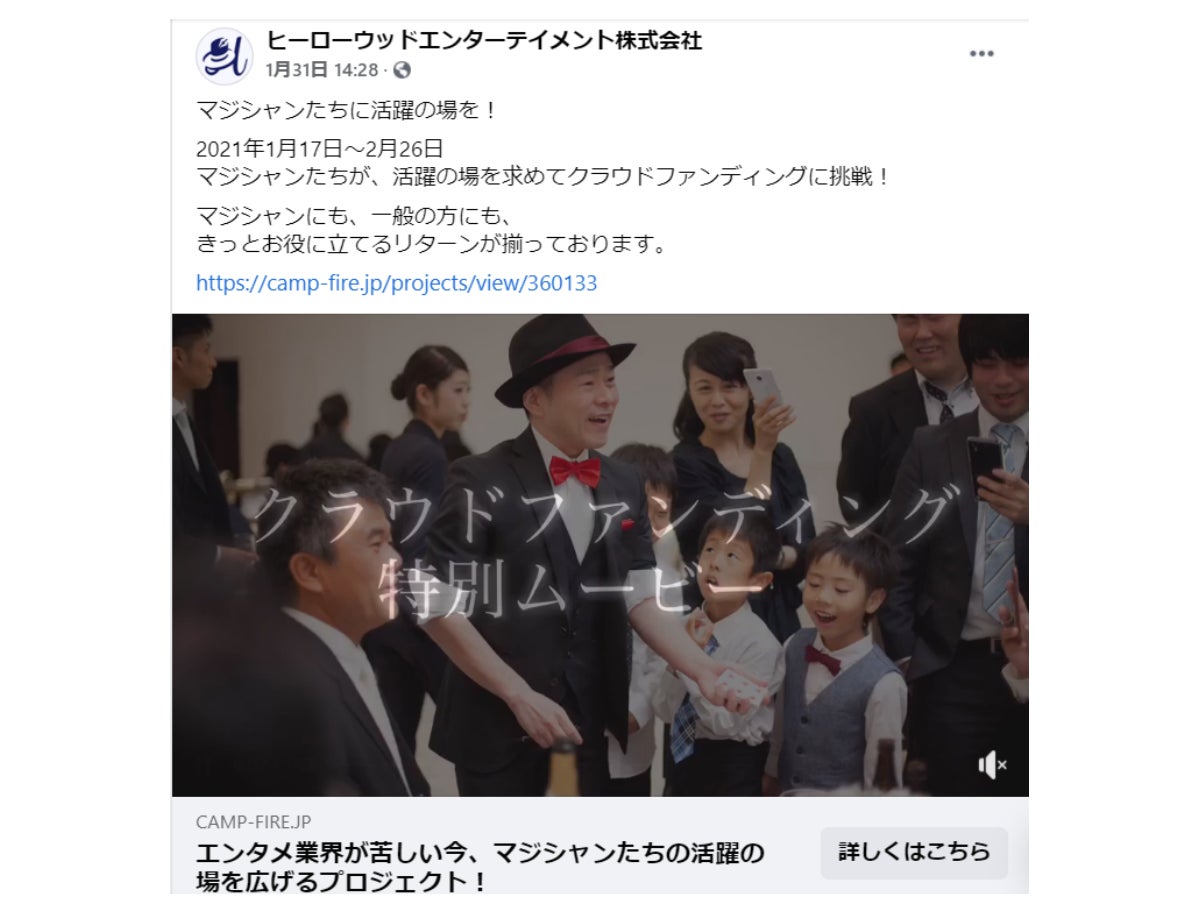Open the post timestamp 1月31日 14:28
The width and height of the screenshot is (1200, 900).
[322, 70]
